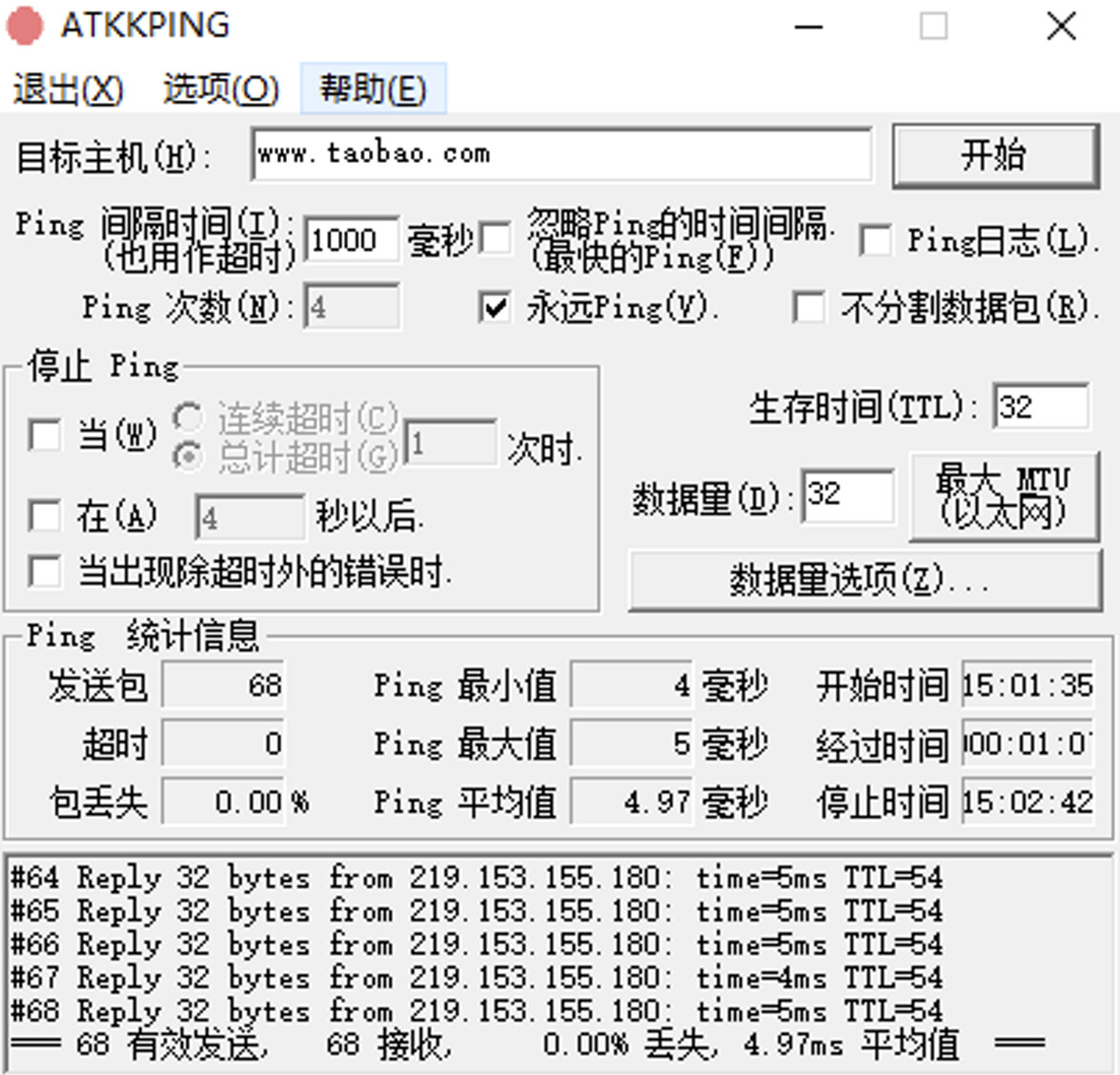This screenshot has height=1075, width=1120.
Task: Open the 选项(O) menu
Action: pos(220,90)
